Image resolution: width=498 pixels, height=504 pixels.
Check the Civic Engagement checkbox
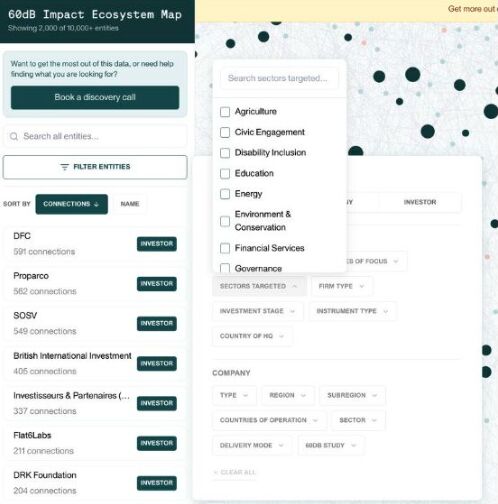click(225, 132)
